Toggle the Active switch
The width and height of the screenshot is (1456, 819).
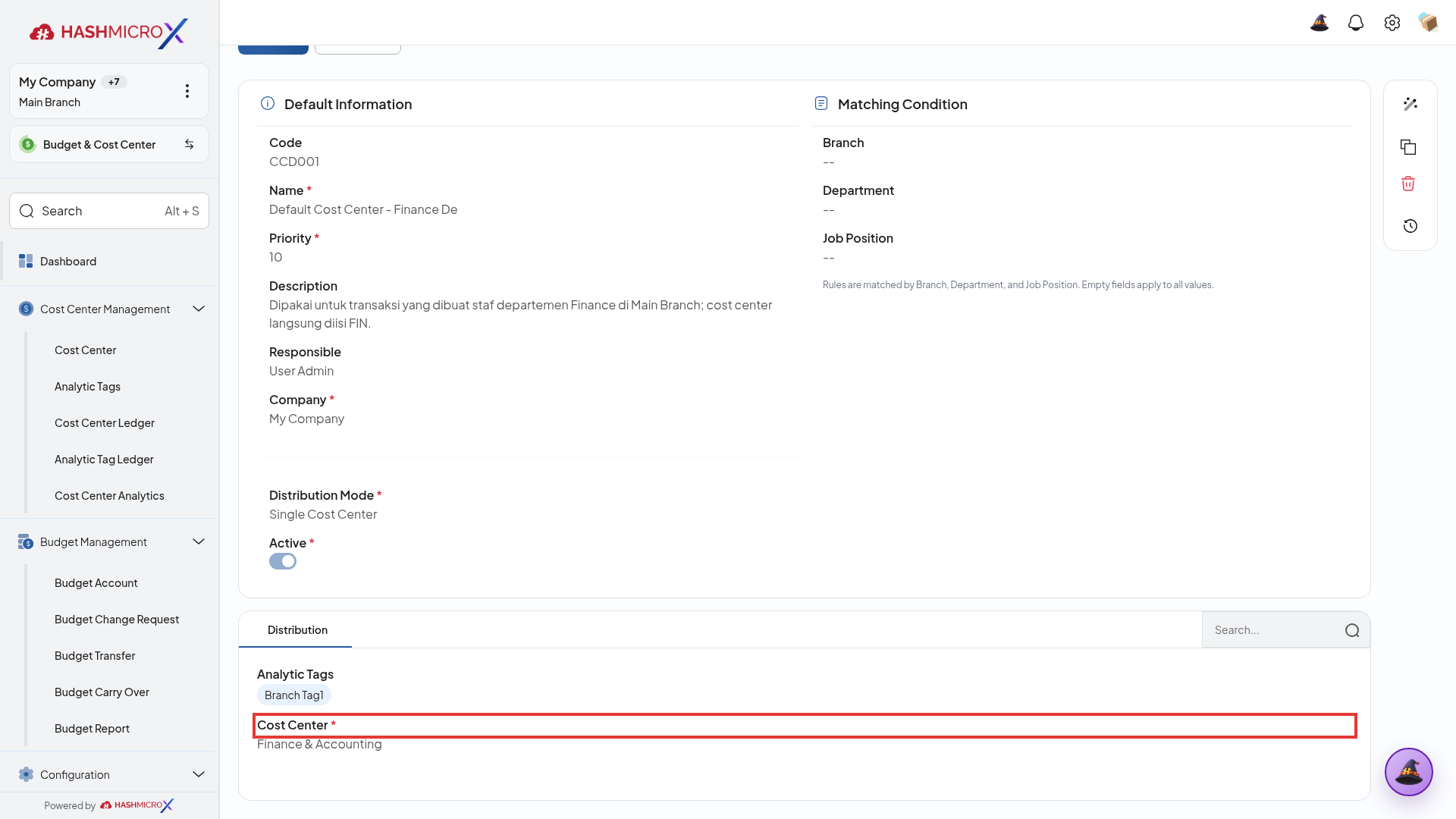point(283,561)
